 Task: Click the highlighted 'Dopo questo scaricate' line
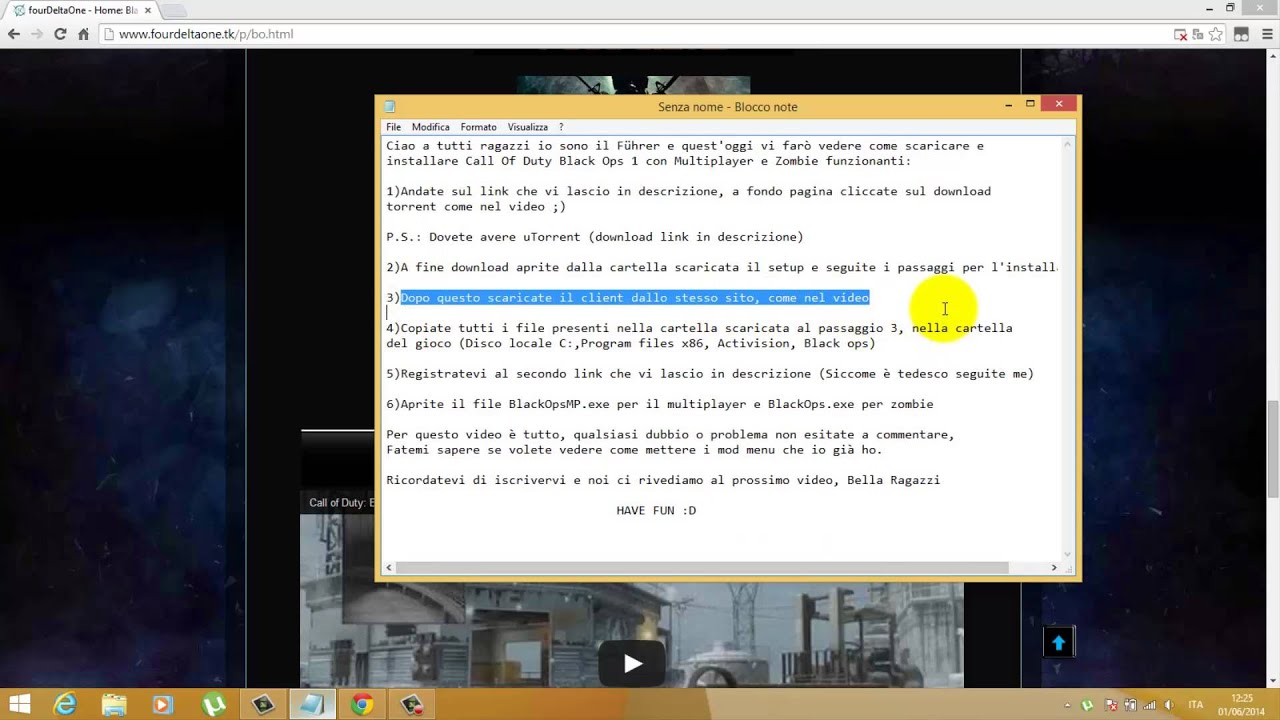pyautogui.click(x=635, y=298)
